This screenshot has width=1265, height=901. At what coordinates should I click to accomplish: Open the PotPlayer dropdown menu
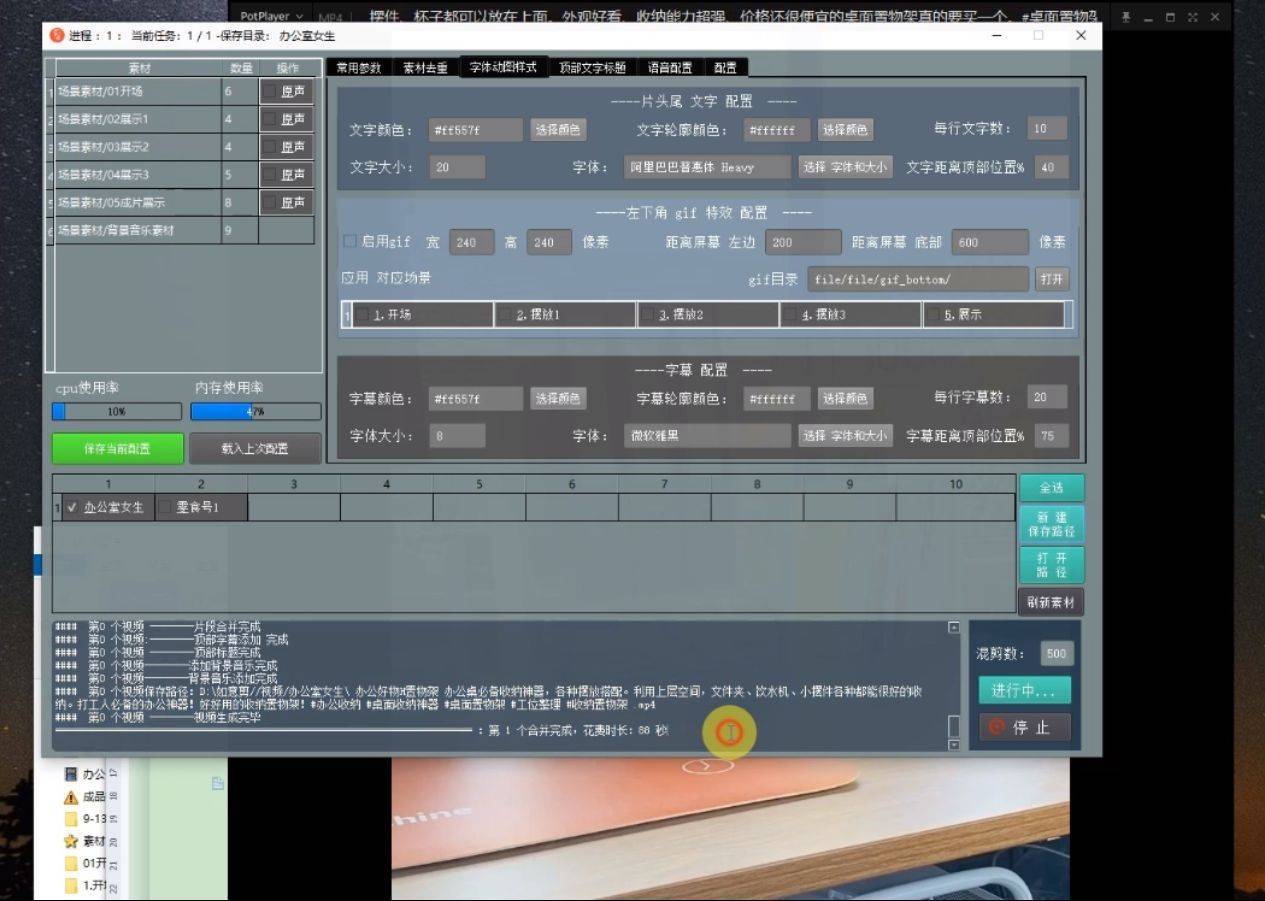(272, 17)
